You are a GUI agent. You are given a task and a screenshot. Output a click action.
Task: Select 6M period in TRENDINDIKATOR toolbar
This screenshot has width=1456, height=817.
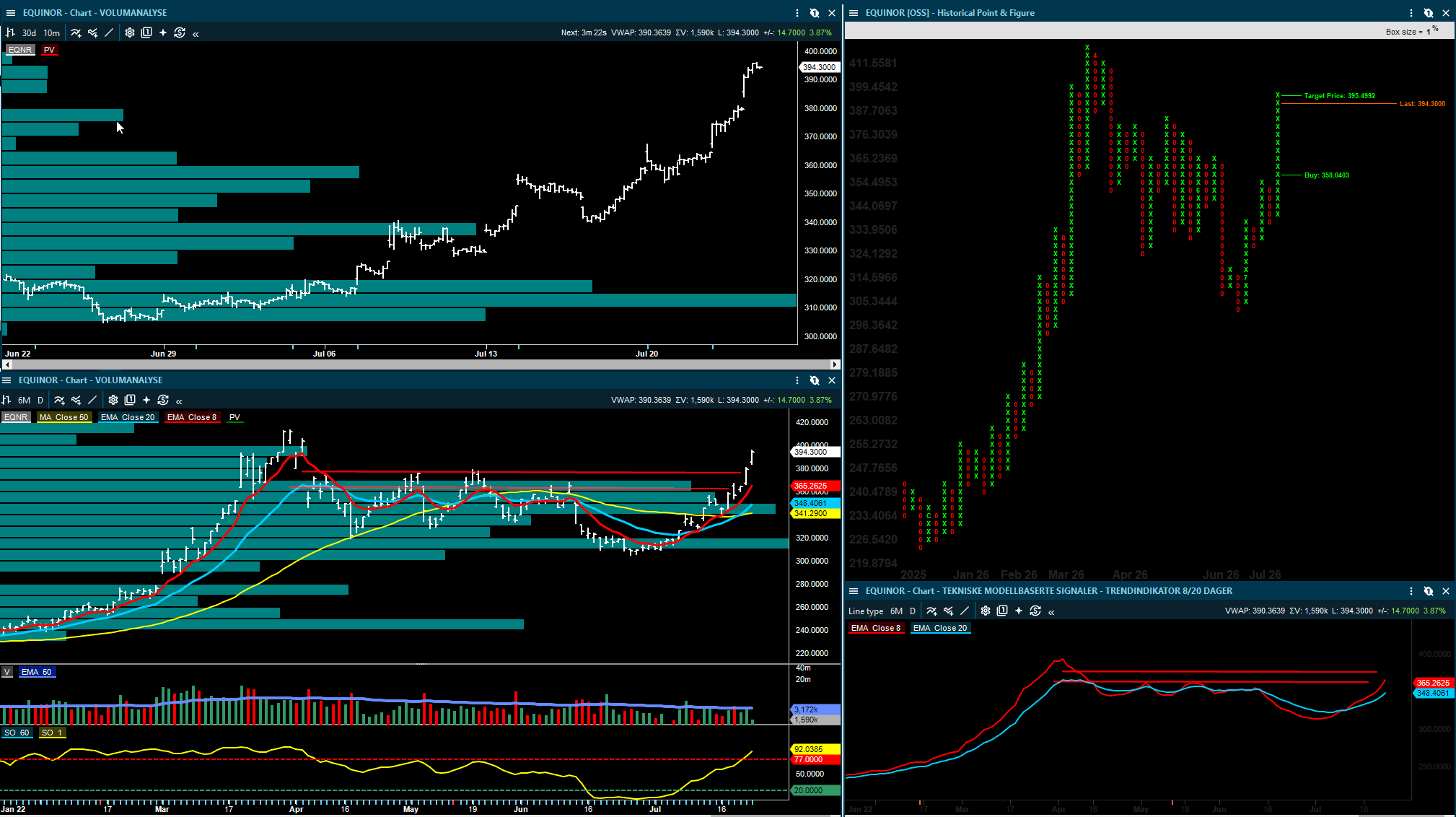coord(897,611)
